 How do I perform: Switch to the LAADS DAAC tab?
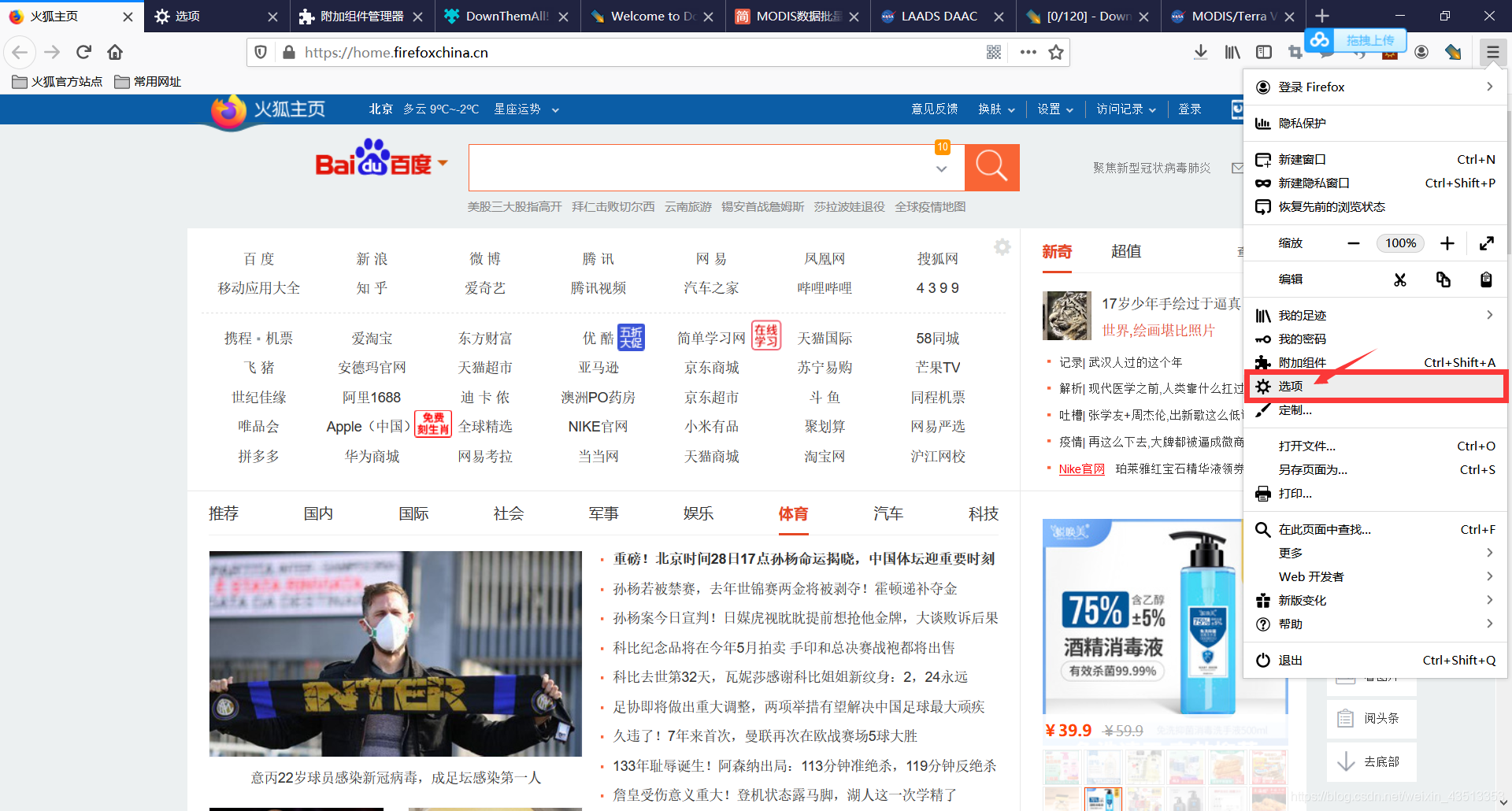[941, 17]
